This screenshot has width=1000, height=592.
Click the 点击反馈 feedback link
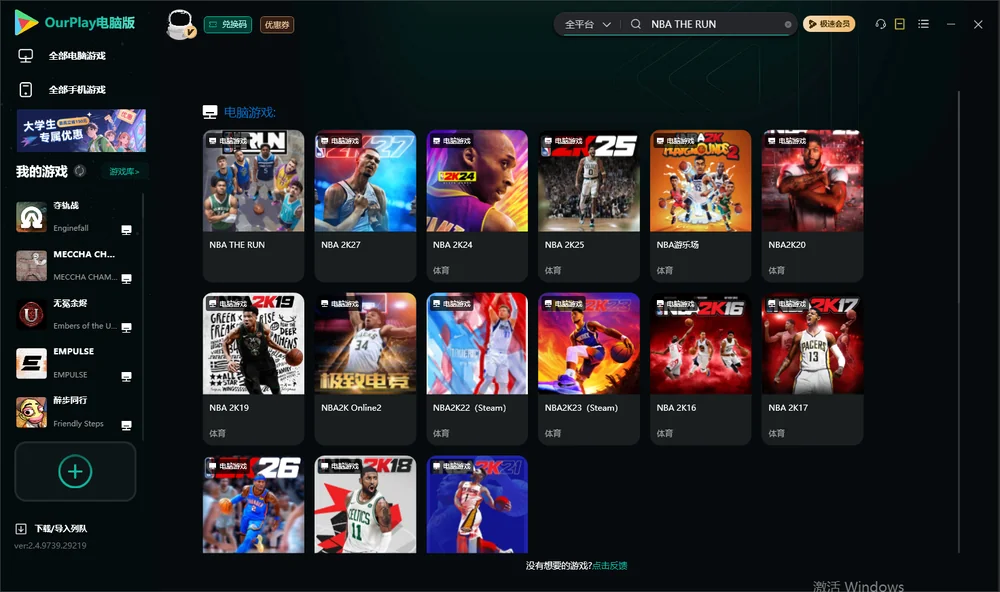(610, 565)
